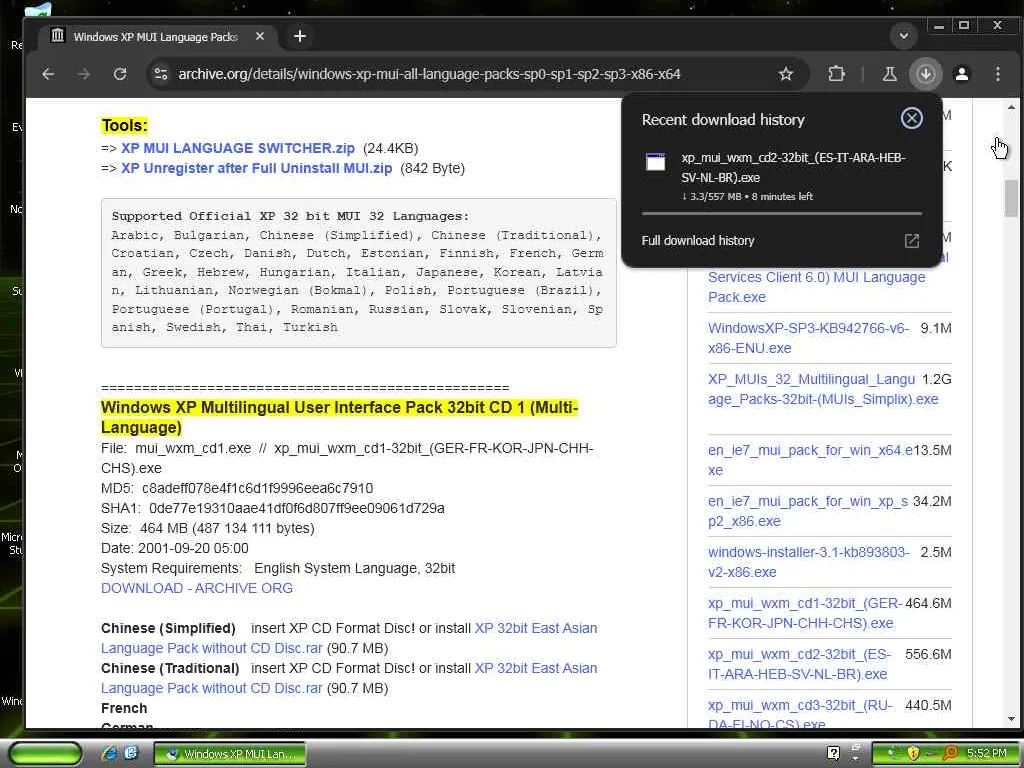Launch Internet Explorer from quick launch
The width and height of the screenshot is (1024, 768).
pos(110,754)
